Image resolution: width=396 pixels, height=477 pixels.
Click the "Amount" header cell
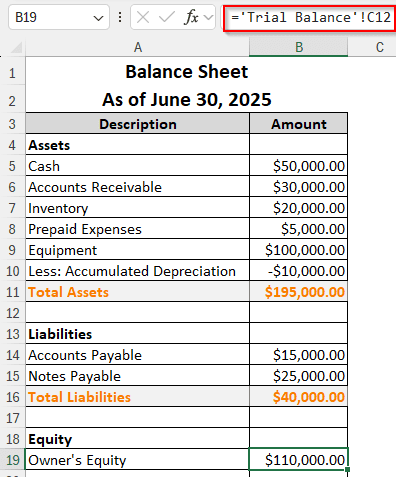(299, 124)
